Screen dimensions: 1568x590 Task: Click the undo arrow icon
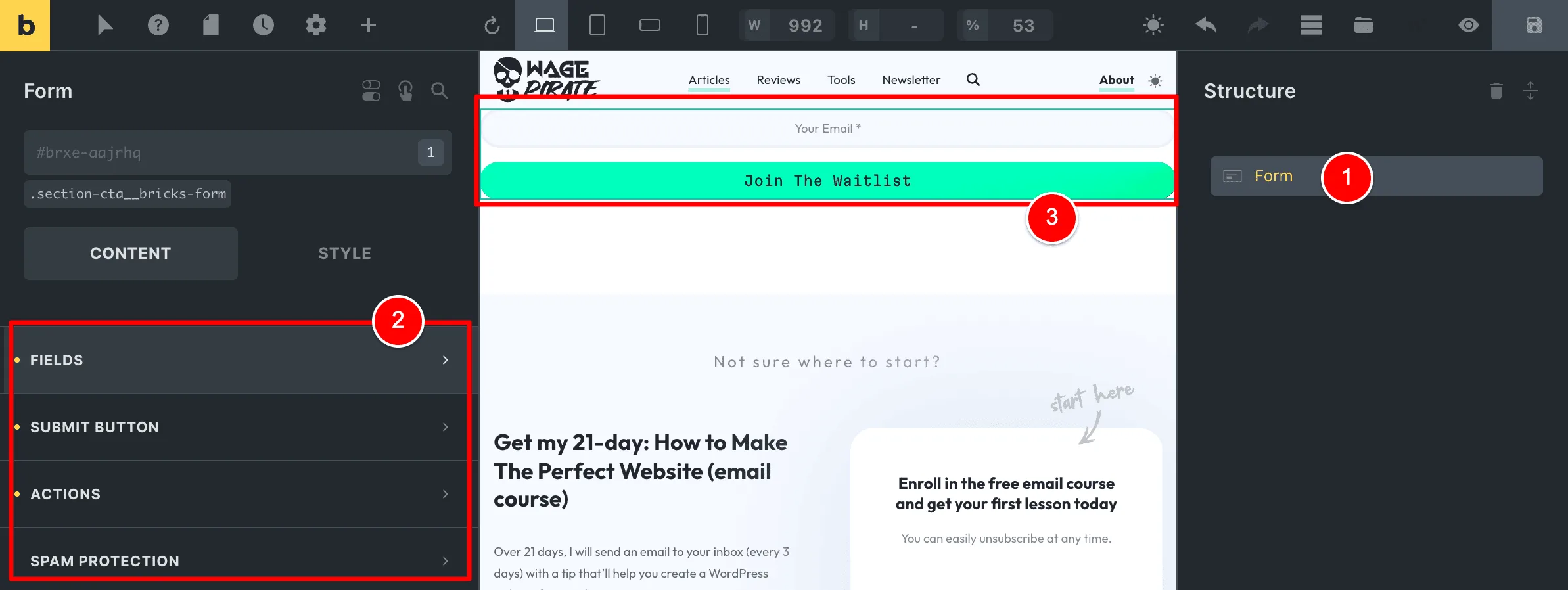coord(1205,26)
